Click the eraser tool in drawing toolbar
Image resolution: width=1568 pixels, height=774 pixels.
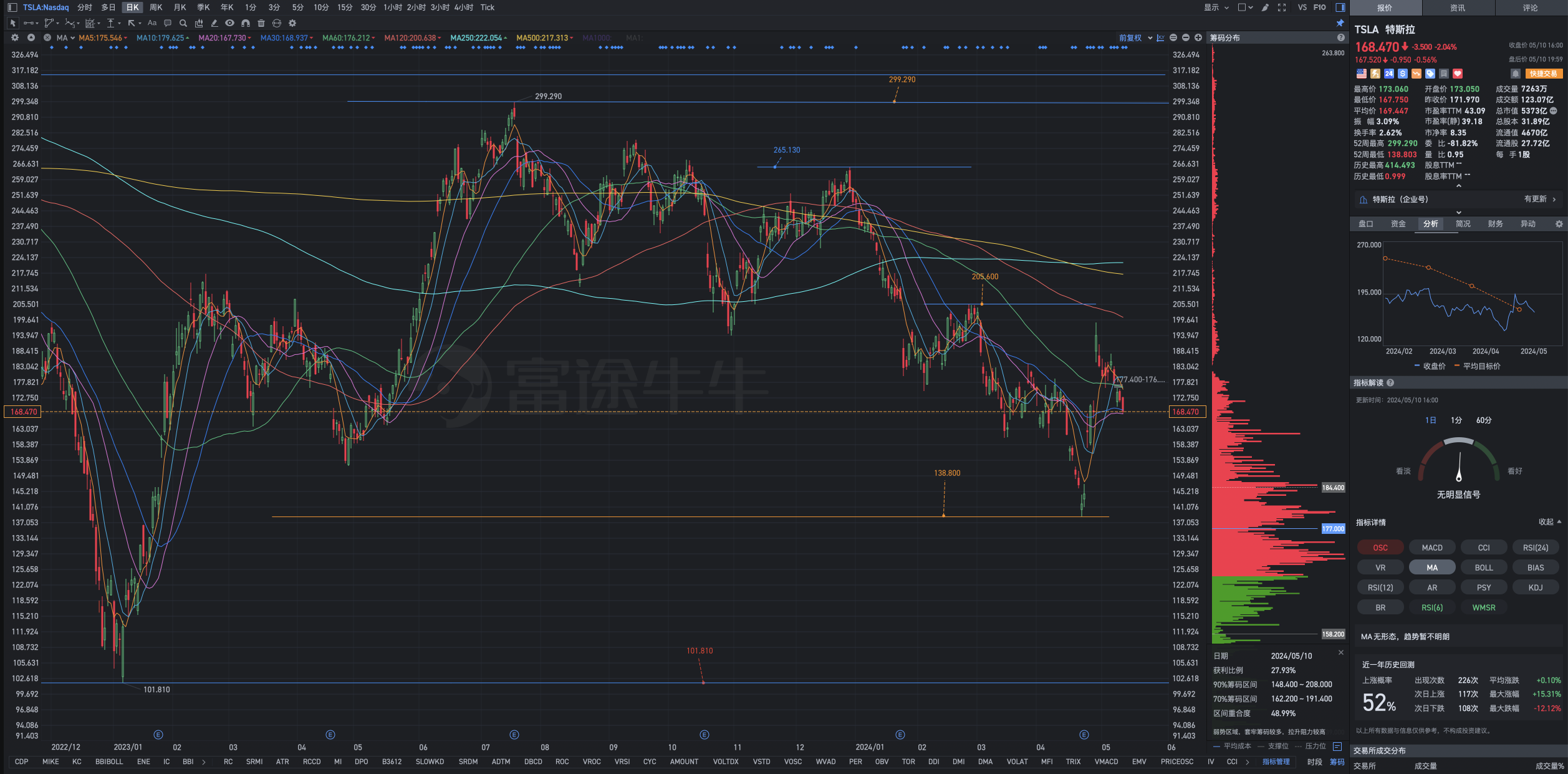[x=214, y=23]
